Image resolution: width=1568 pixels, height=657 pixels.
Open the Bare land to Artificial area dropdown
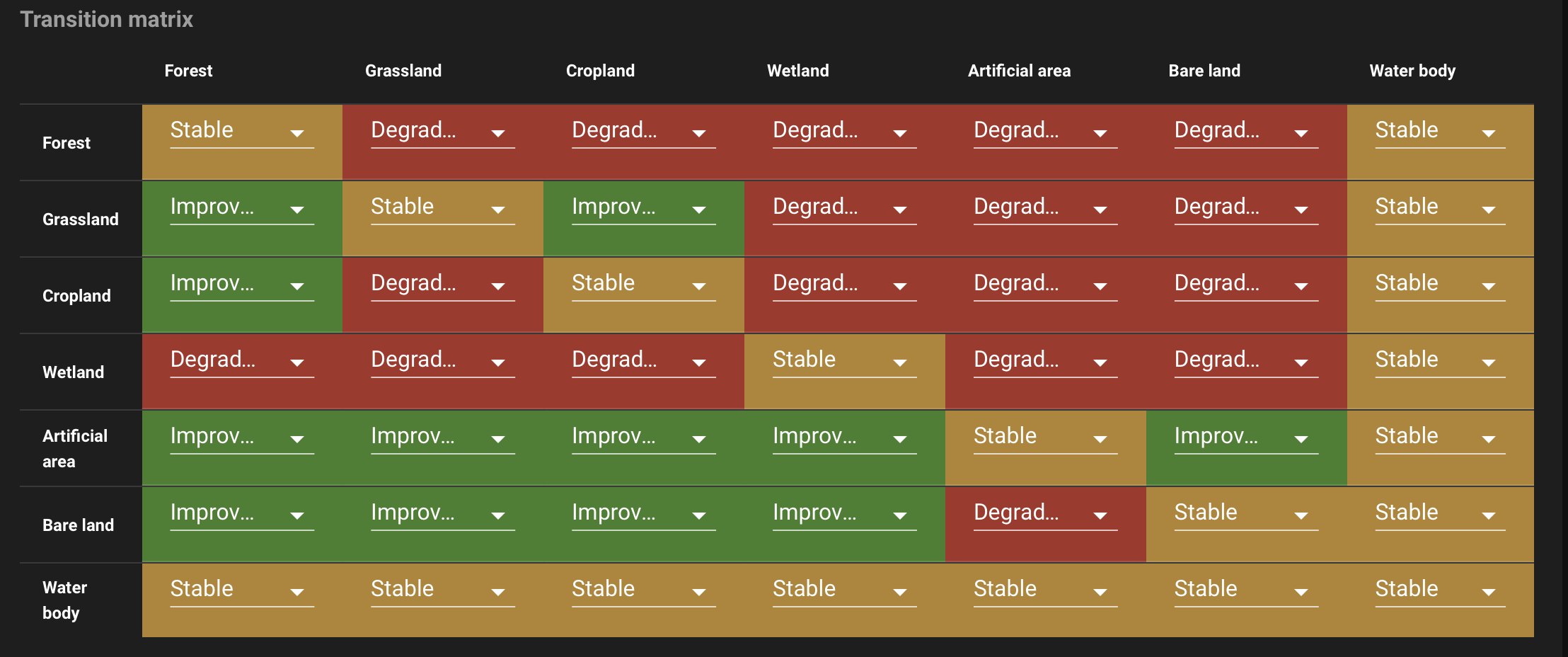coord(1046,513)
